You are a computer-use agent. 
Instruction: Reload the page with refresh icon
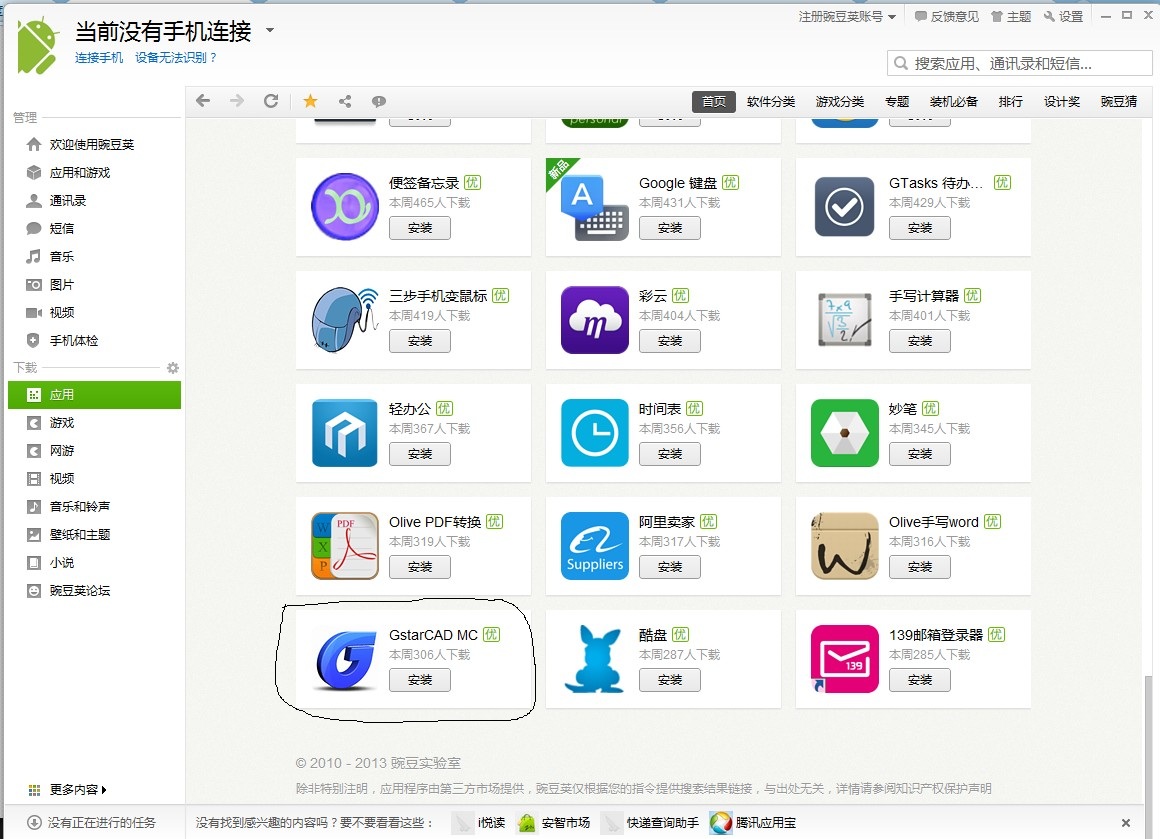click(x=272, y=101)
